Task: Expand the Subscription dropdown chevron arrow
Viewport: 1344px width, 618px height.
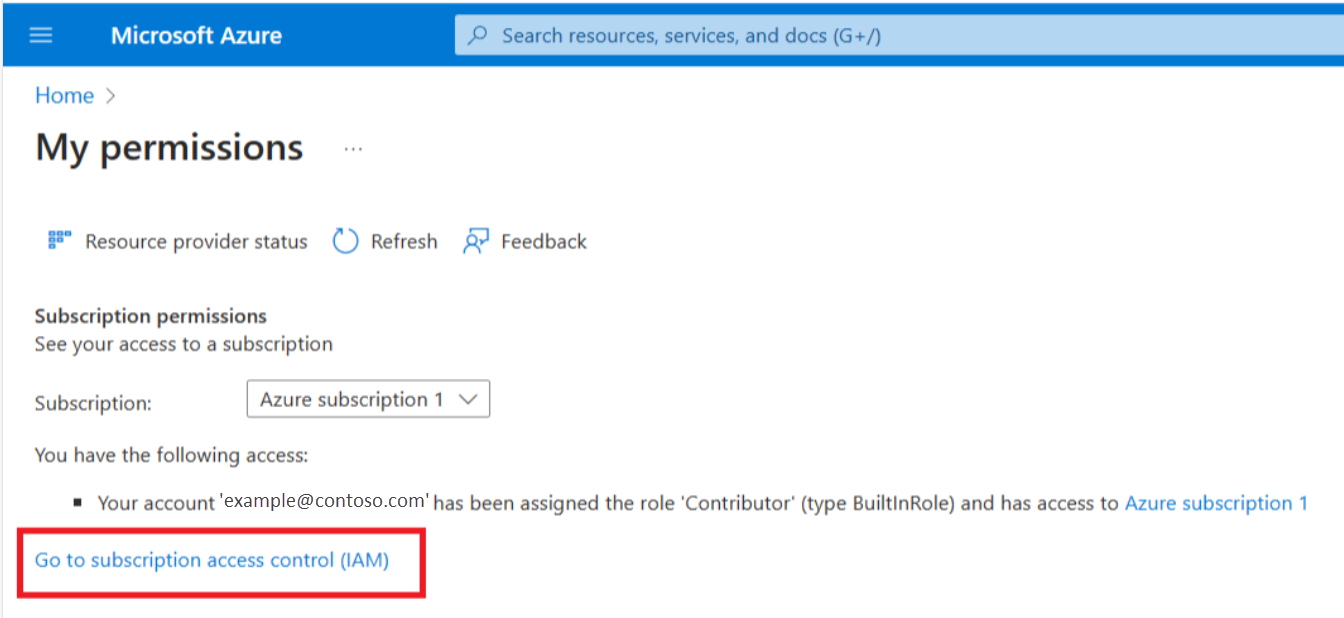Action: [467, 400]
